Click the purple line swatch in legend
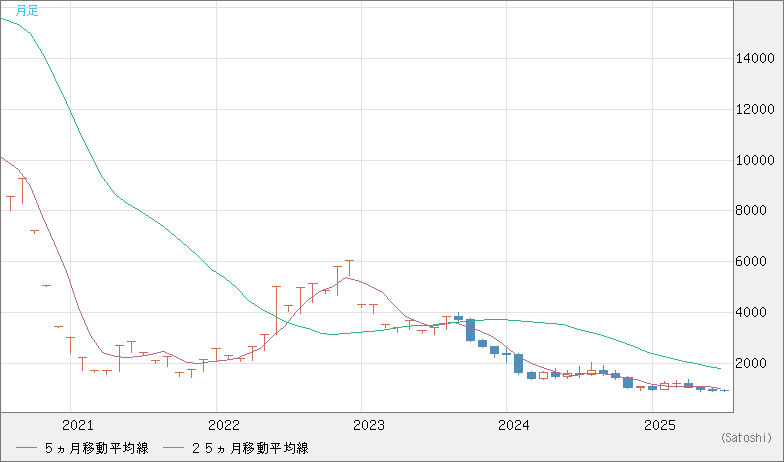This screenshot has width=784, height=462. (26, 448)
